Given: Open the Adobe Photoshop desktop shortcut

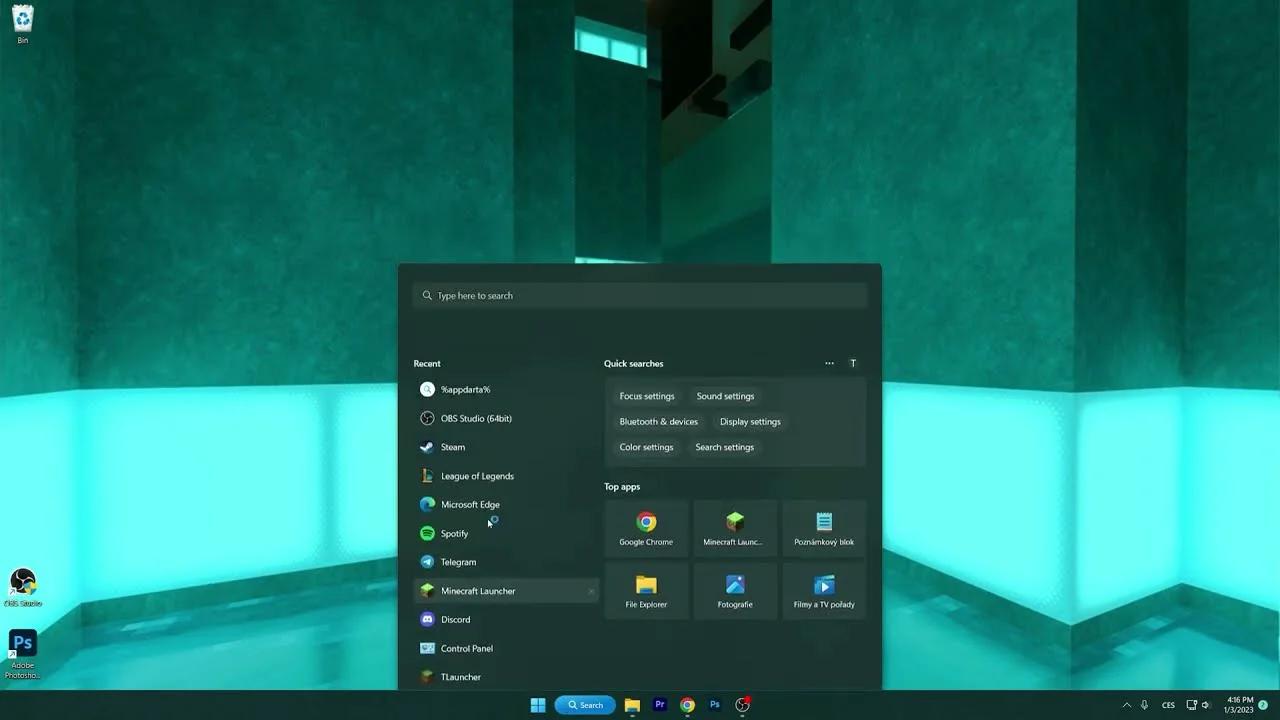Looking at the screenshot, I should (x=22, y=654).
